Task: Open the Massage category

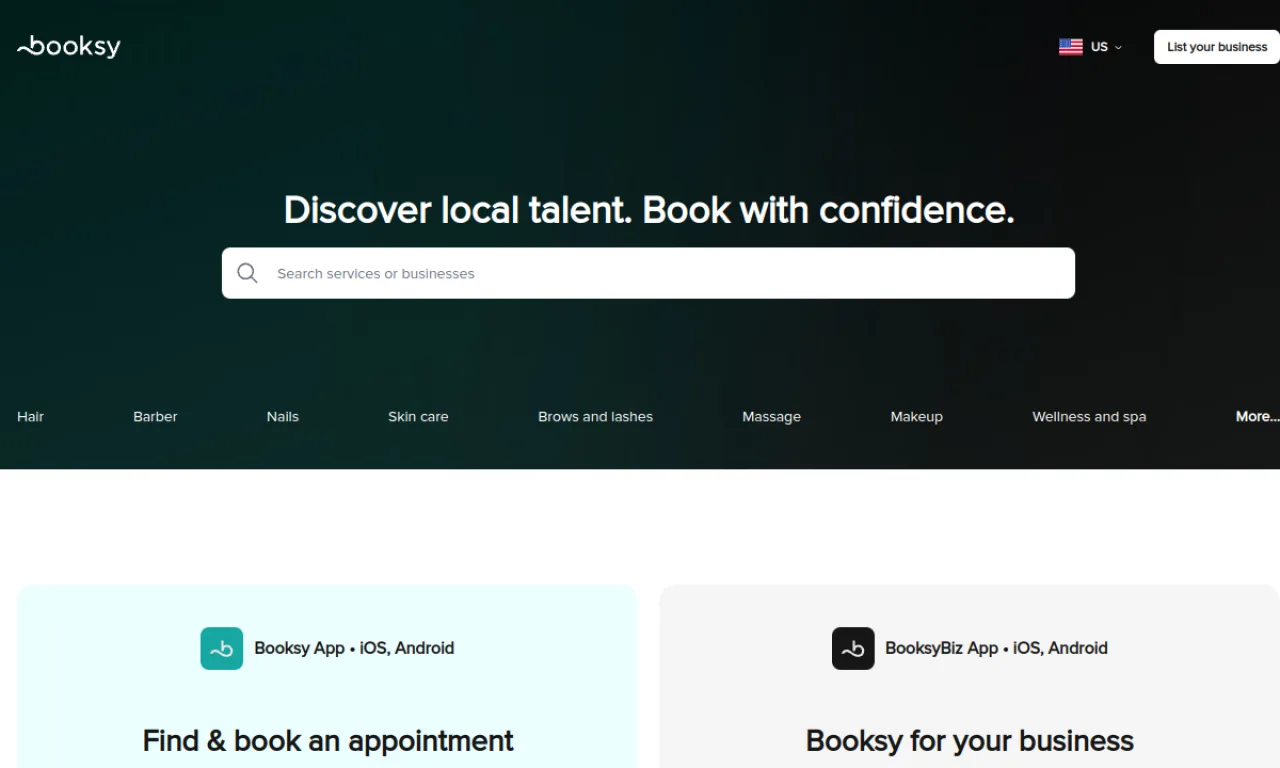Action: [x=771, y=416]
